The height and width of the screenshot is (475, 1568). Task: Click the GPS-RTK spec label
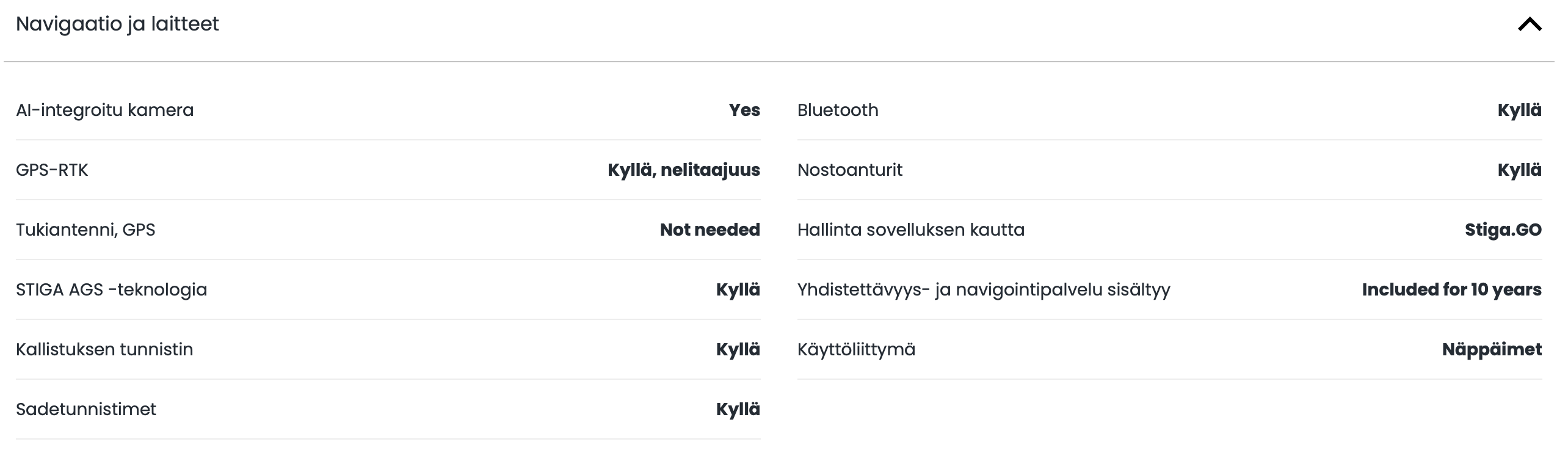click(52, 170)
